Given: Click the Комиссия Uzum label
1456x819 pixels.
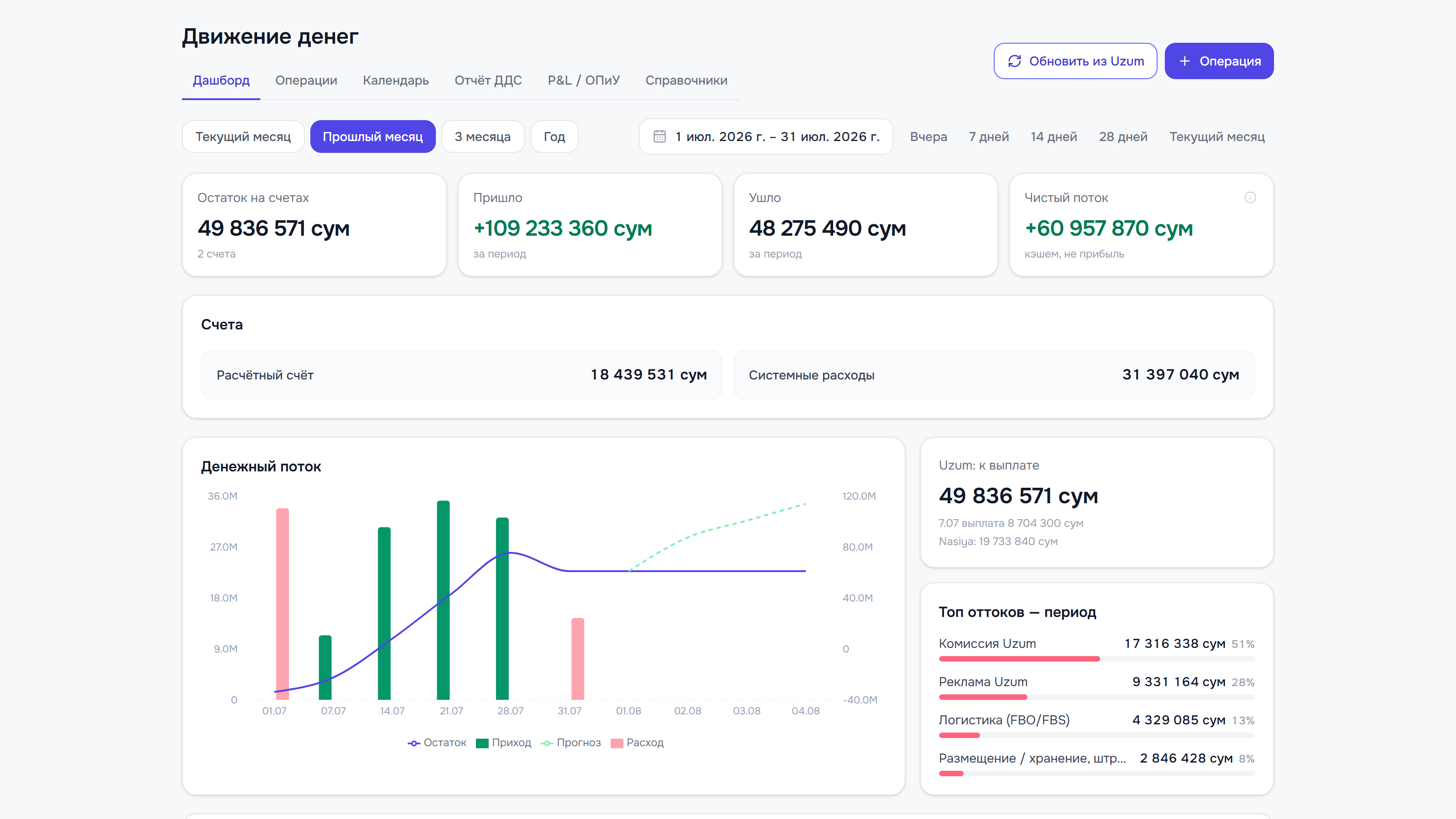Looking at the screenshot, I should point(987,644).
